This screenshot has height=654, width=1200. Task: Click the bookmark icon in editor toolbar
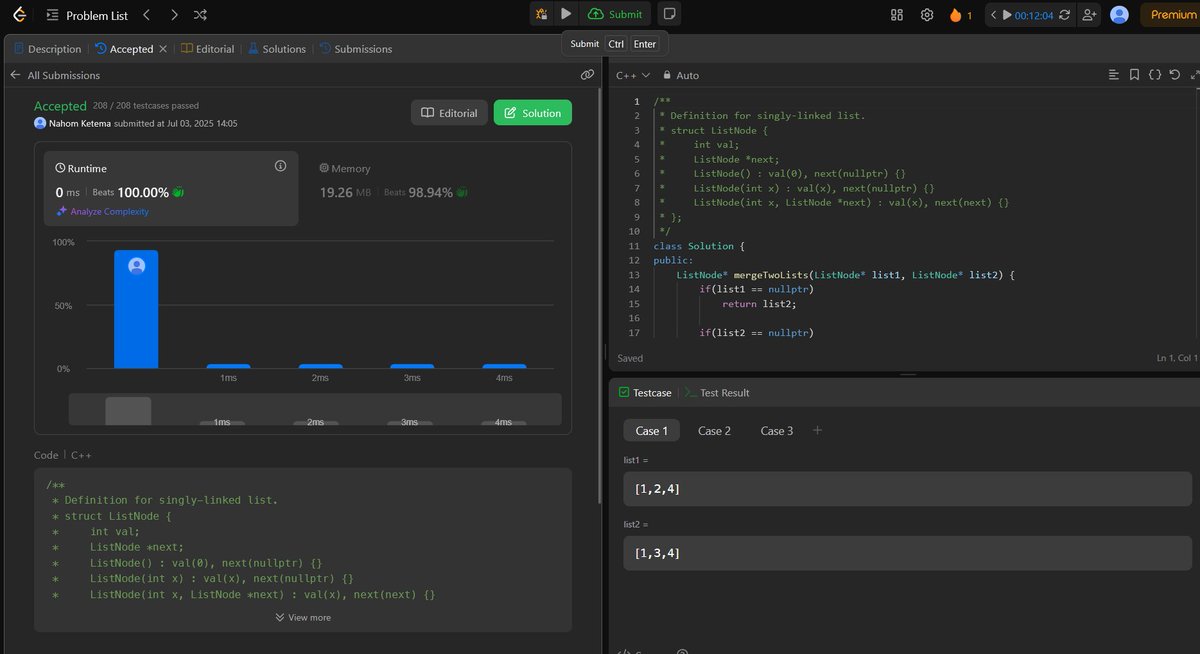(x=1134, y=75)
